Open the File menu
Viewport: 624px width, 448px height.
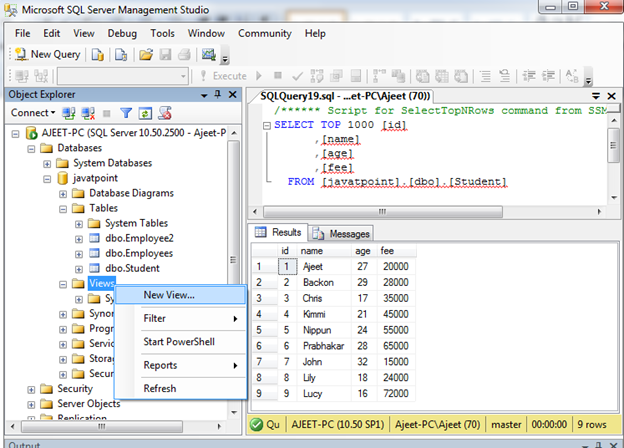click(x=22, y=33)
